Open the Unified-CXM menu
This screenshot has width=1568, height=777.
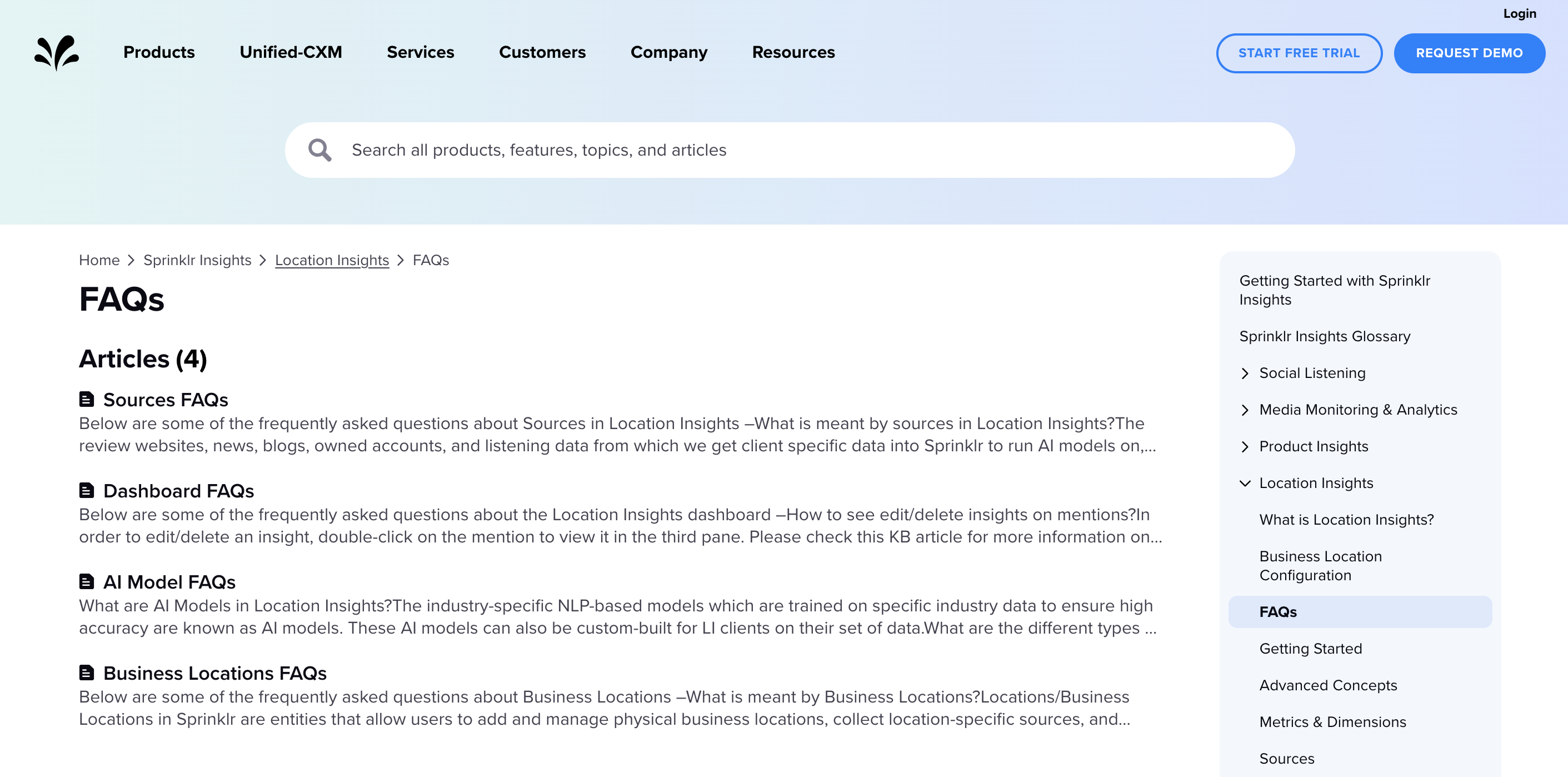coord(291,52)
